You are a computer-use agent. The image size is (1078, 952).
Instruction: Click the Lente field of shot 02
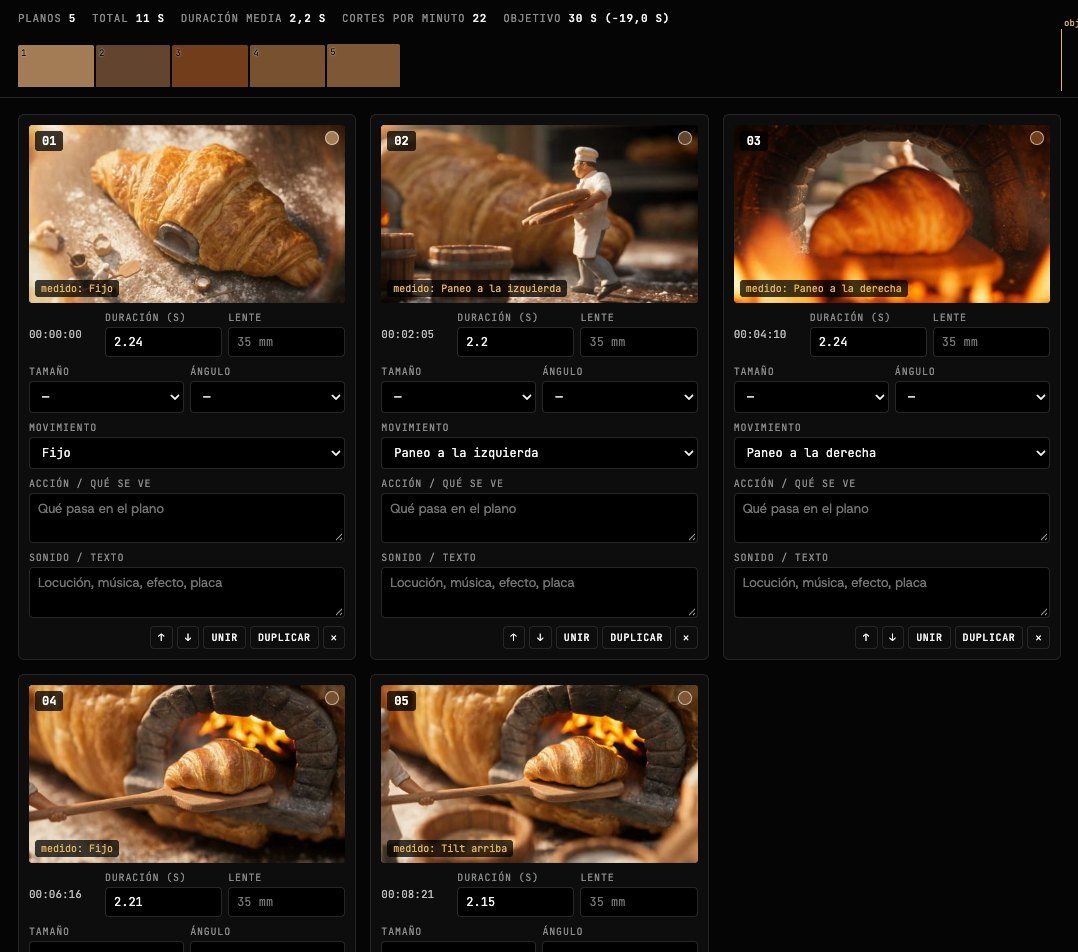[x=639, y=342]
